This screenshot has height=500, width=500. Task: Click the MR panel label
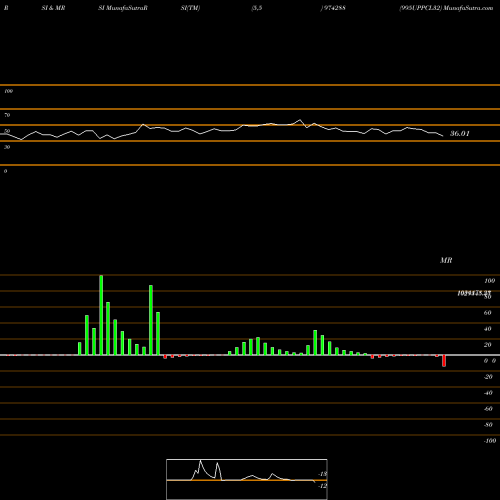[446, 260]
